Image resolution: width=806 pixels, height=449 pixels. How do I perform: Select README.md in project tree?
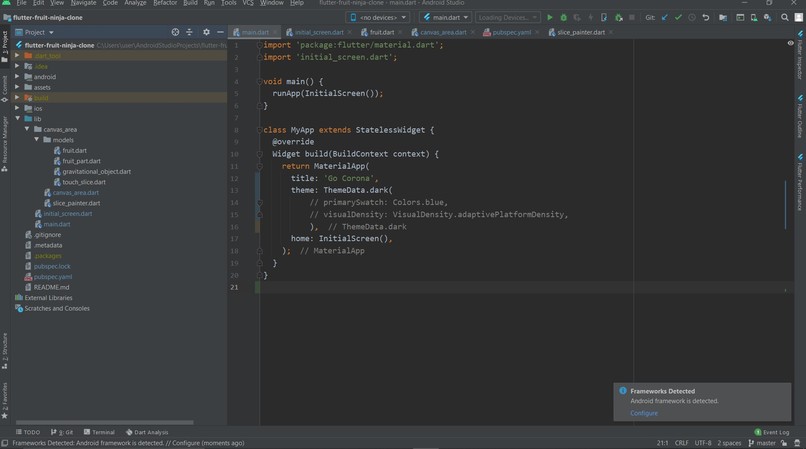[x=51, y=287]
